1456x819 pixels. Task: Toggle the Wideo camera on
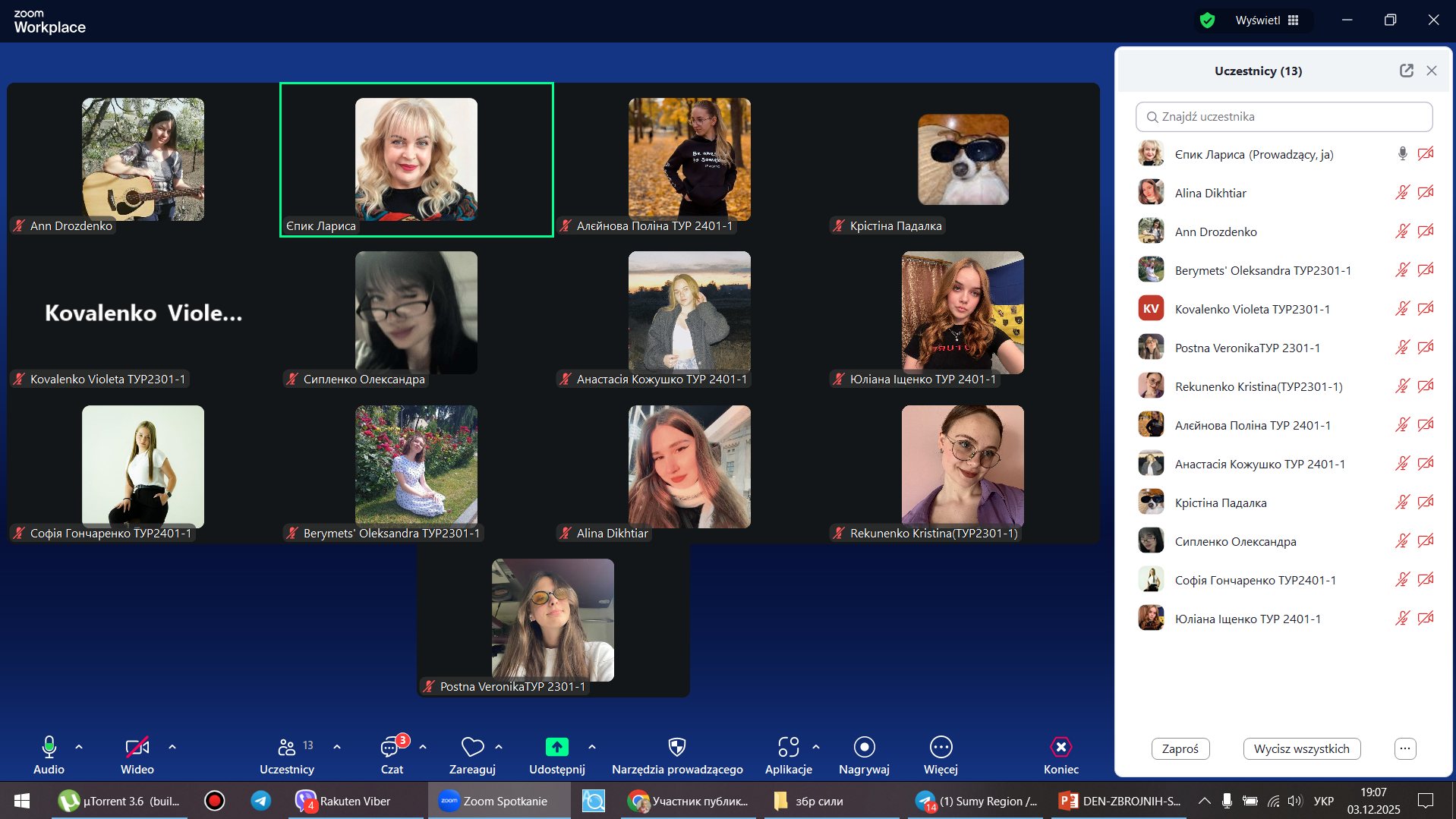tap(137, 748)
